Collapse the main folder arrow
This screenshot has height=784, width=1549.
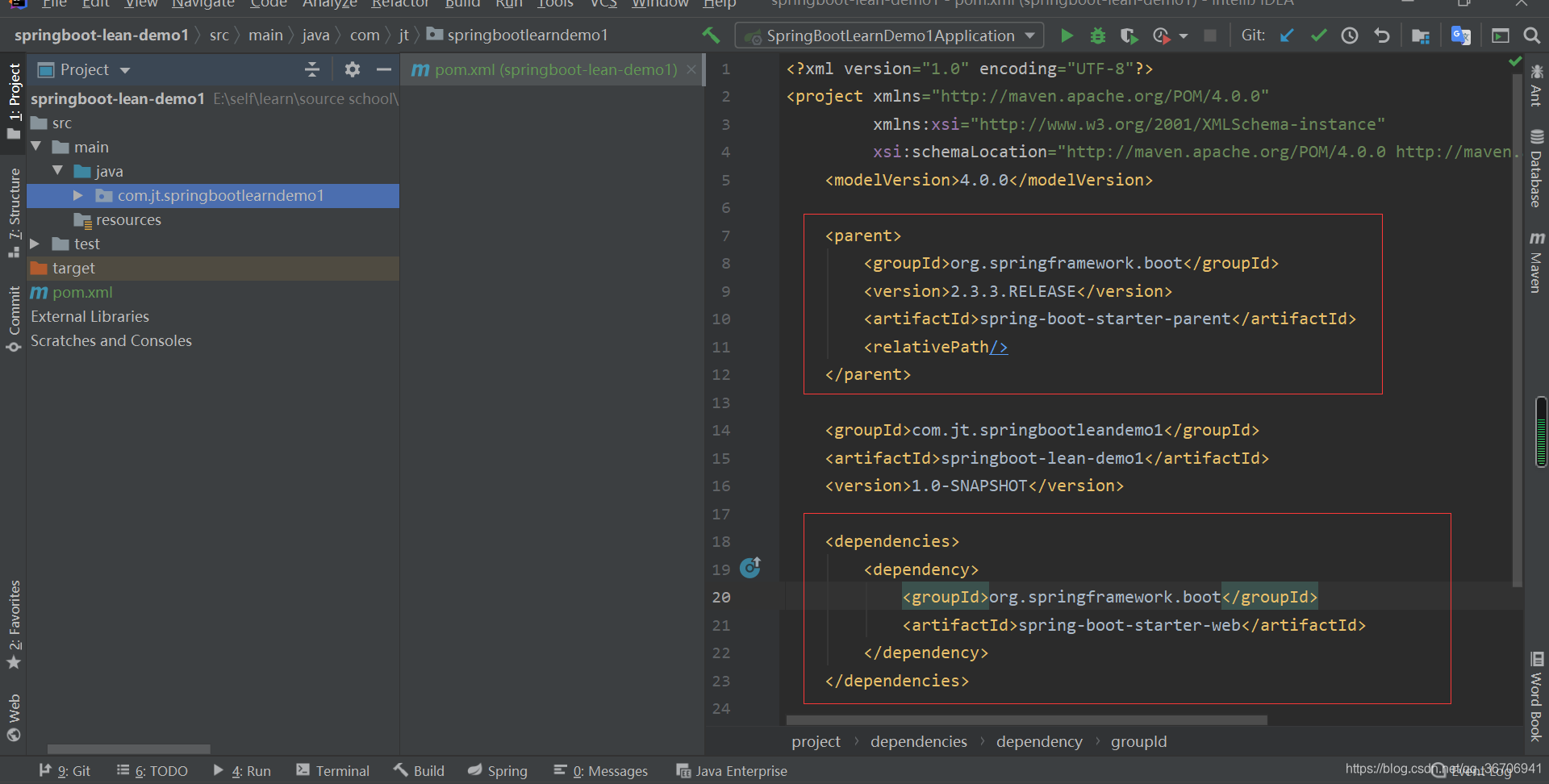point(36,147)
